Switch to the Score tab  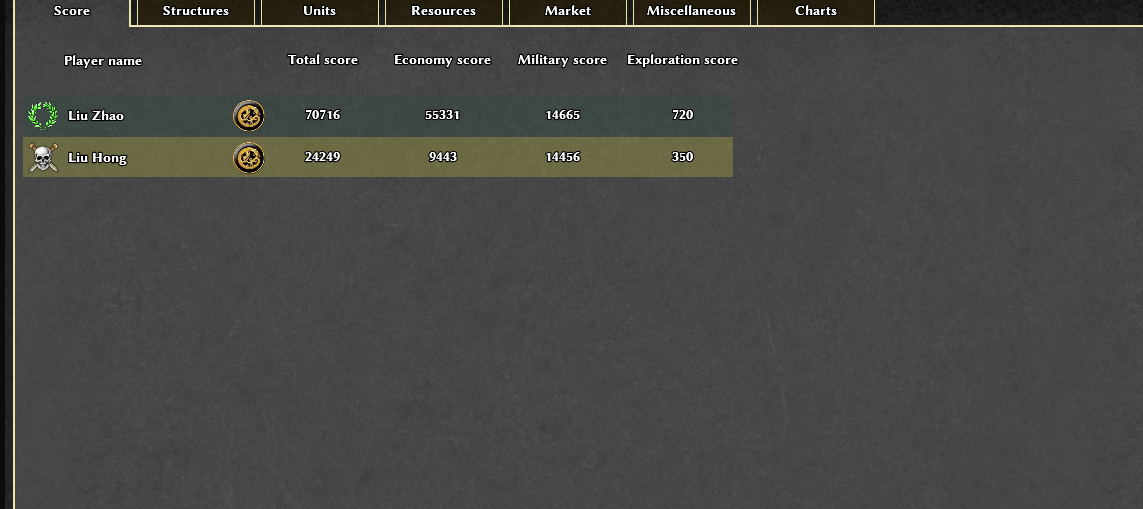[72, 11]
